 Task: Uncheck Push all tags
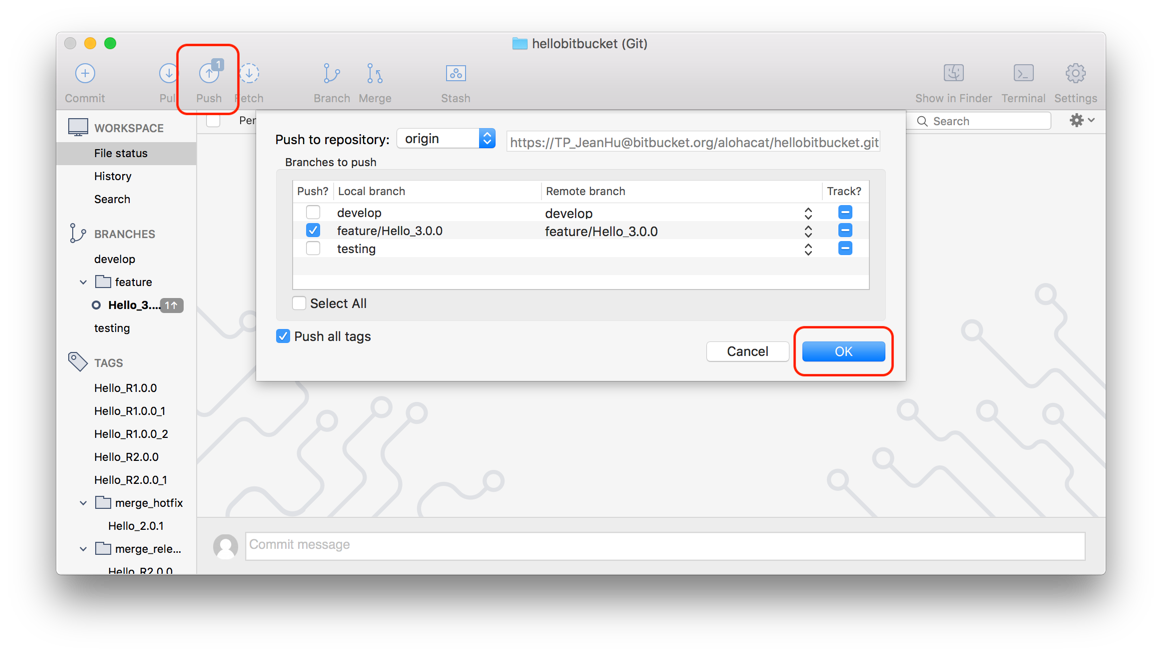pos(283,336)
